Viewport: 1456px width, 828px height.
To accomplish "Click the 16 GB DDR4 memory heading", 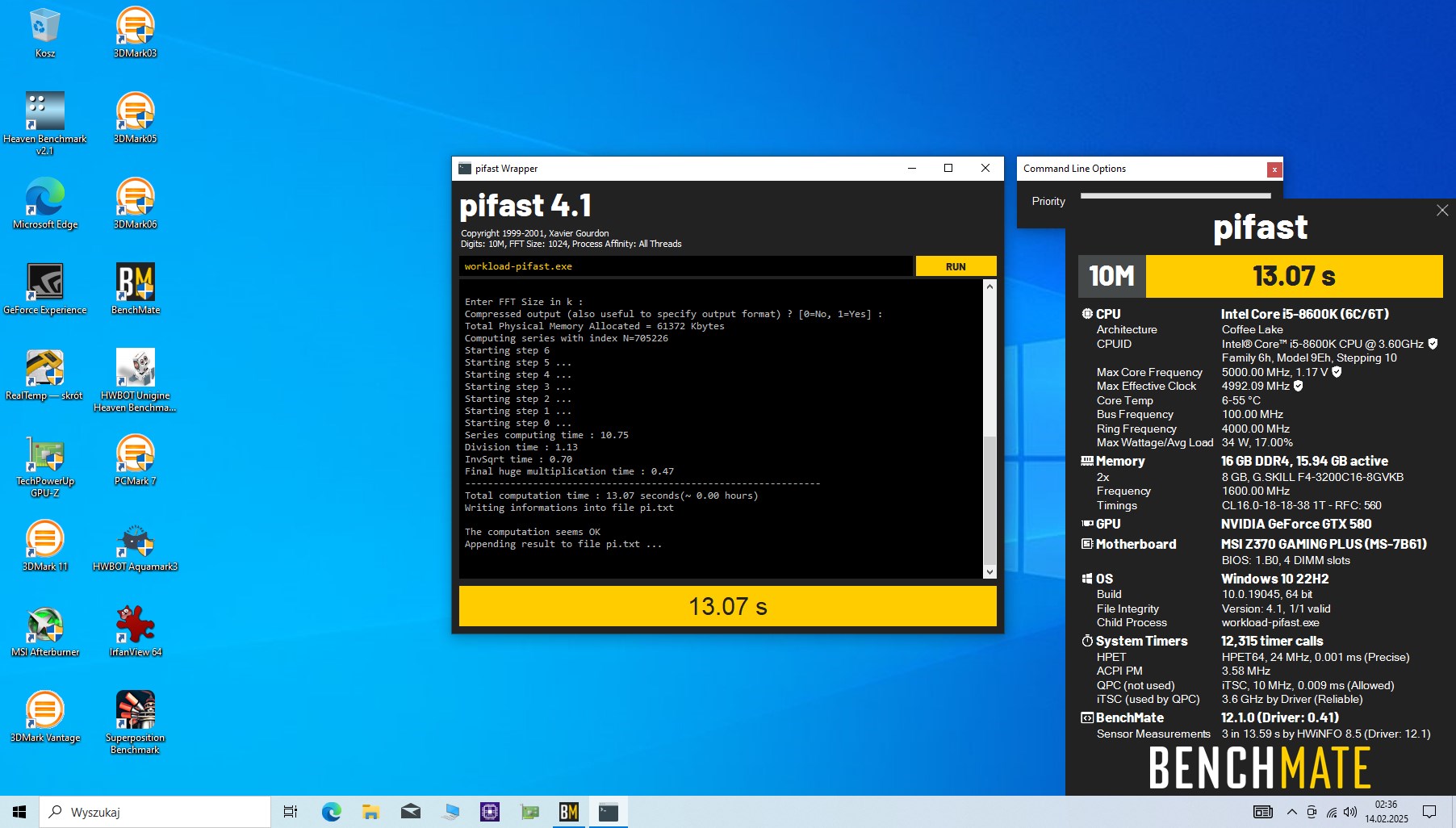I will [x=1304, y=461].
